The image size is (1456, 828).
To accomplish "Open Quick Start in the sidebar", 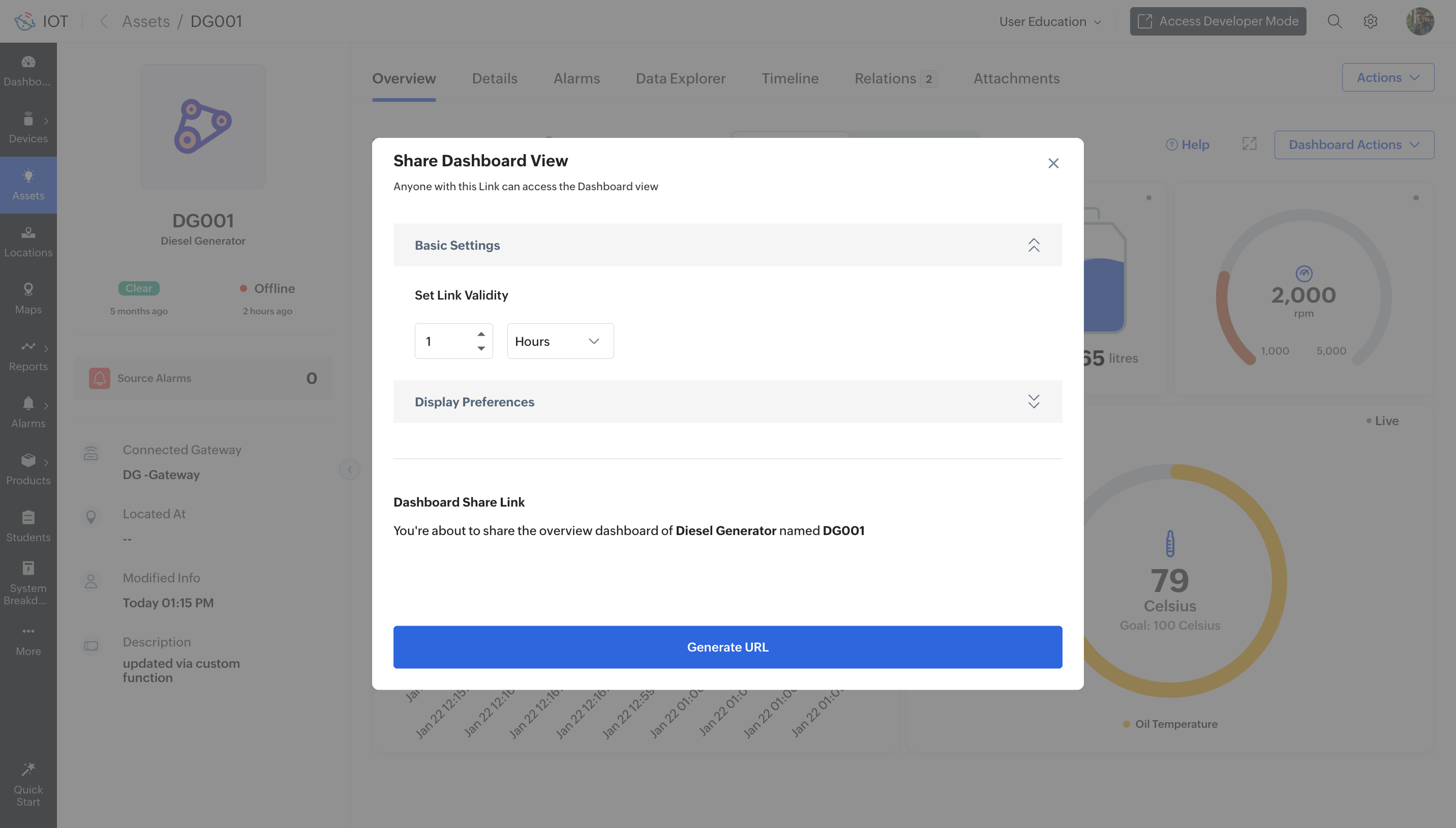I will click(x=28, y=785).
